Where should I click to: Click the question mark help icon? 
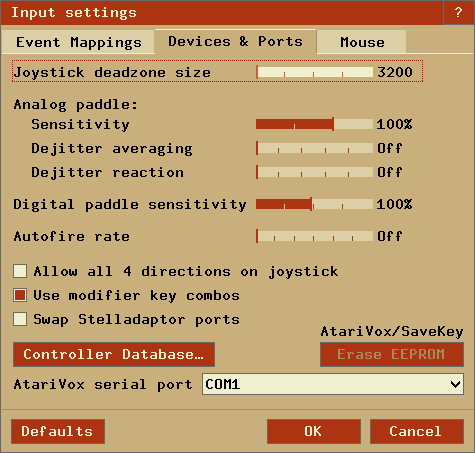point(458,13)
